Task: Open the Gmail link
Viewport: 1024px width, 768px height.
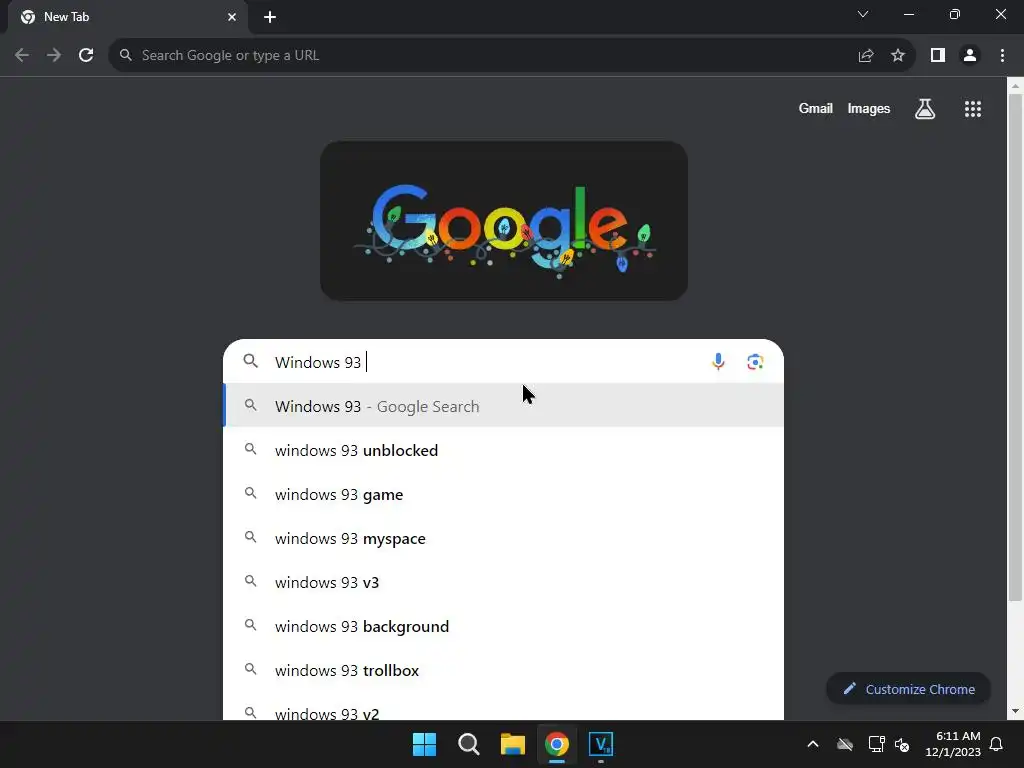Action: coord(815,108)
